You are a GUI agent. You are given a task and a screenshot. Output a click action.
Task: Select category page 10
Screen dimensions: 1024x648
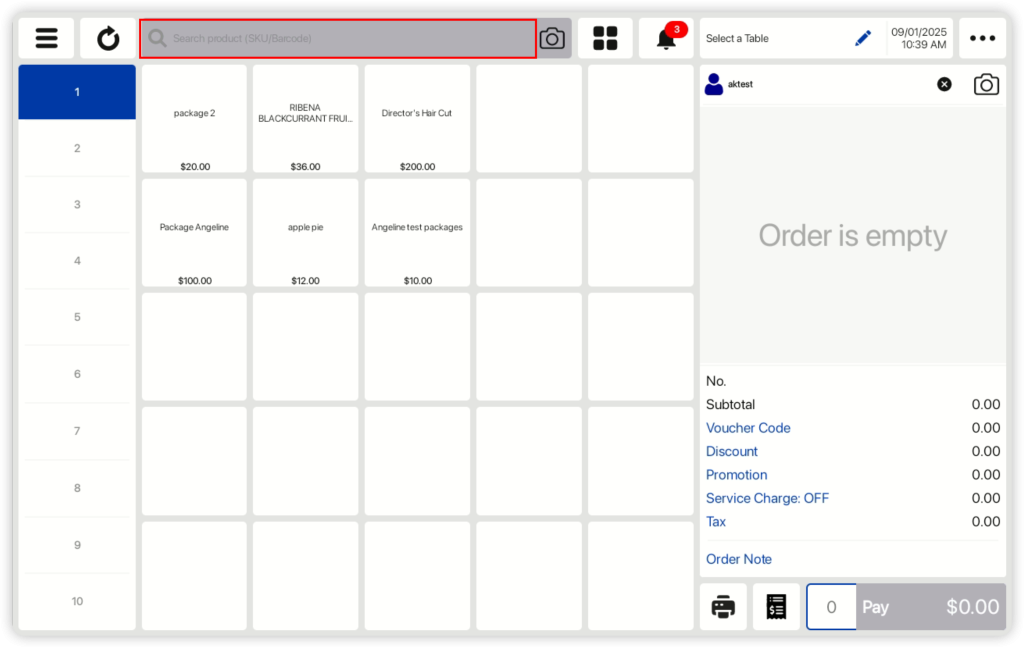pyautogui.click(x=77, y=602)
